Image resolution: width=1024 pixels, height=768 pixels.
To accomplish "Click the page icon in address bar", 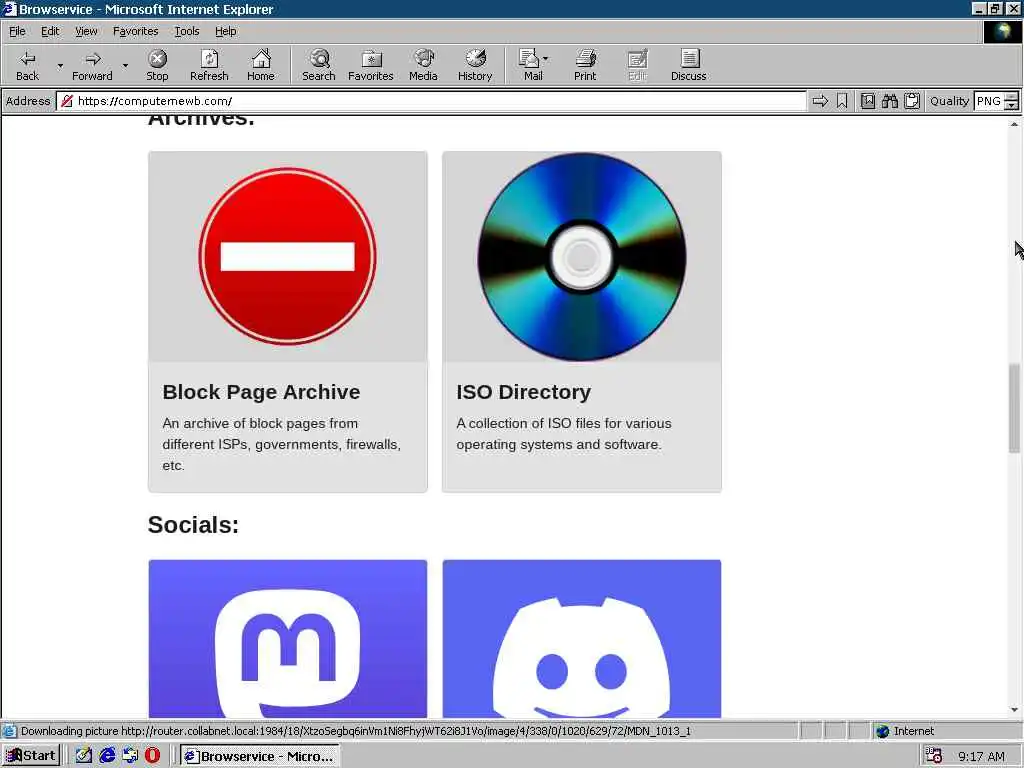I will coord(67,101).
